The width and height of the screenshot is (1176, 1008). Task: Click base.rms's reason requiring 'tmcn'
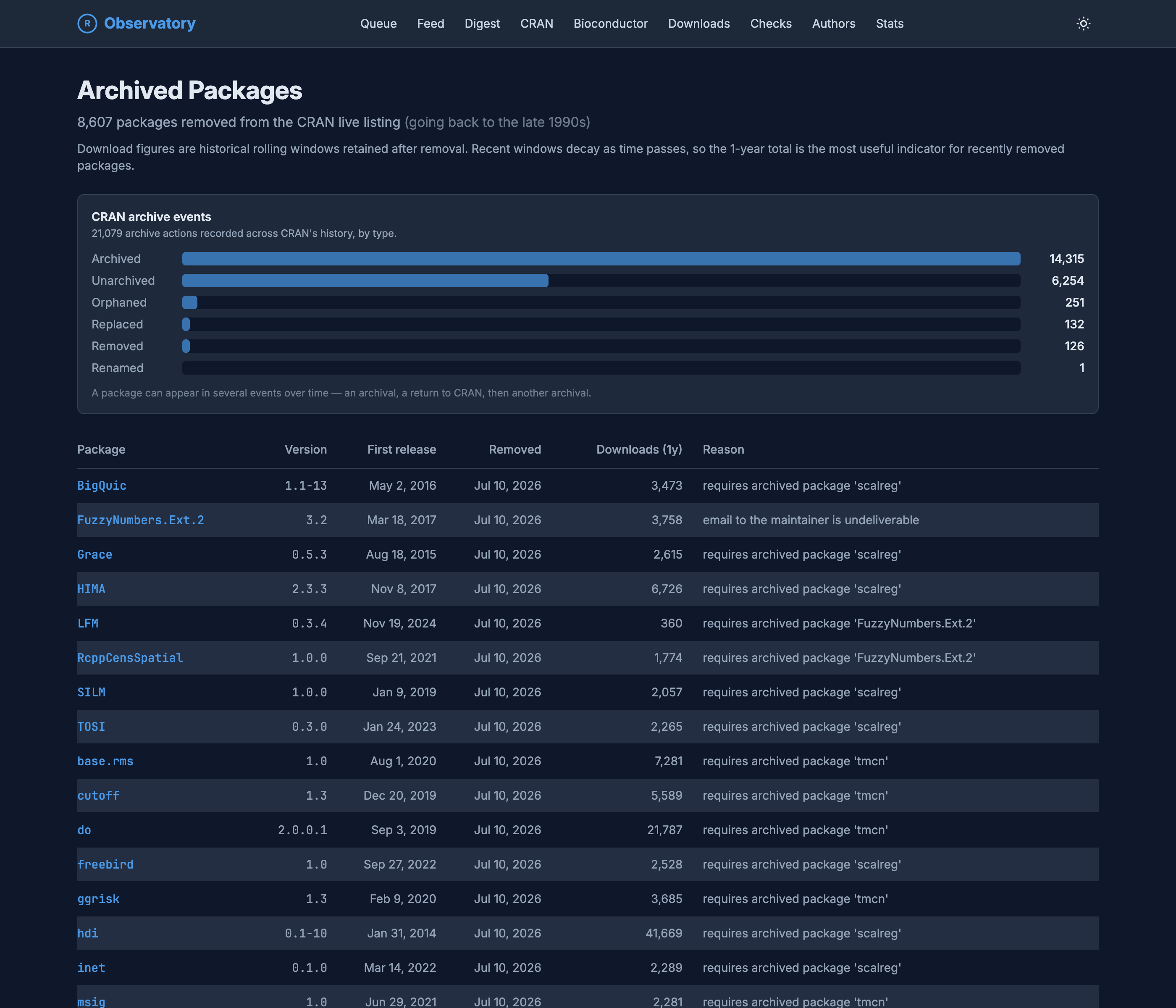[x=795, y=761]
